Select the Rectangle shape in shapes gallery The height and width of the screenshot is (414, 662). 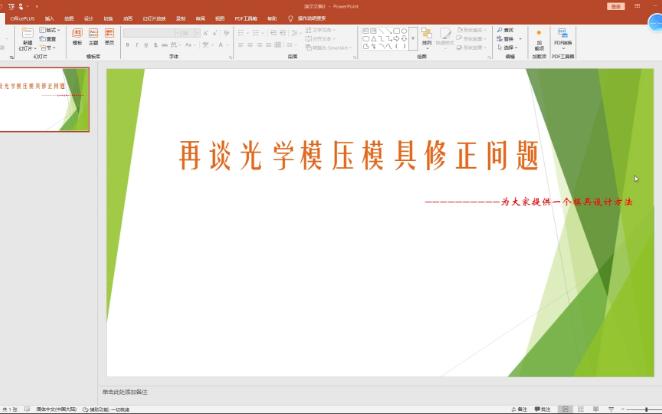(x=396, y=31)
